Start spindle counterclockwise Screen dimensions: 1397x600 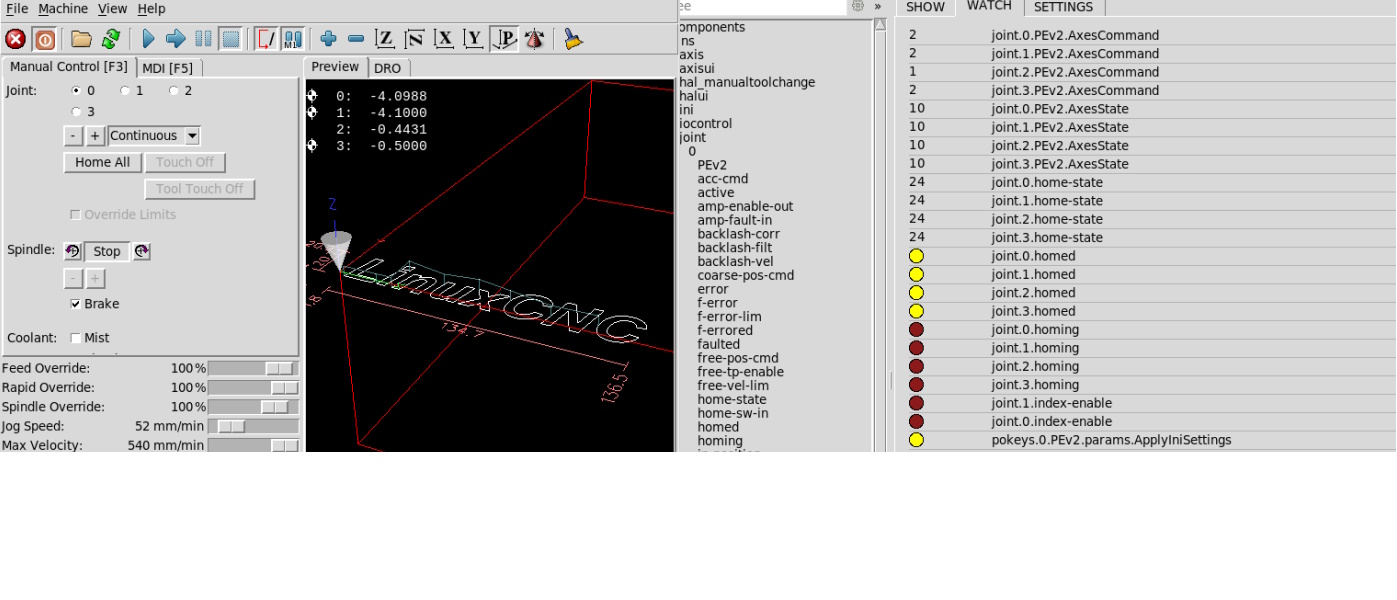click(73, 251)
